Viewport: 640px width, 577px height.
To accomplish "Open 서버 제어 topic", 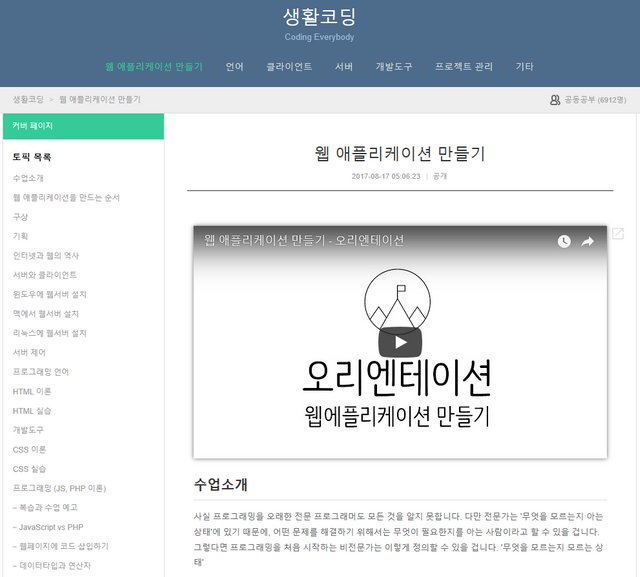I will tap(29, 353).
